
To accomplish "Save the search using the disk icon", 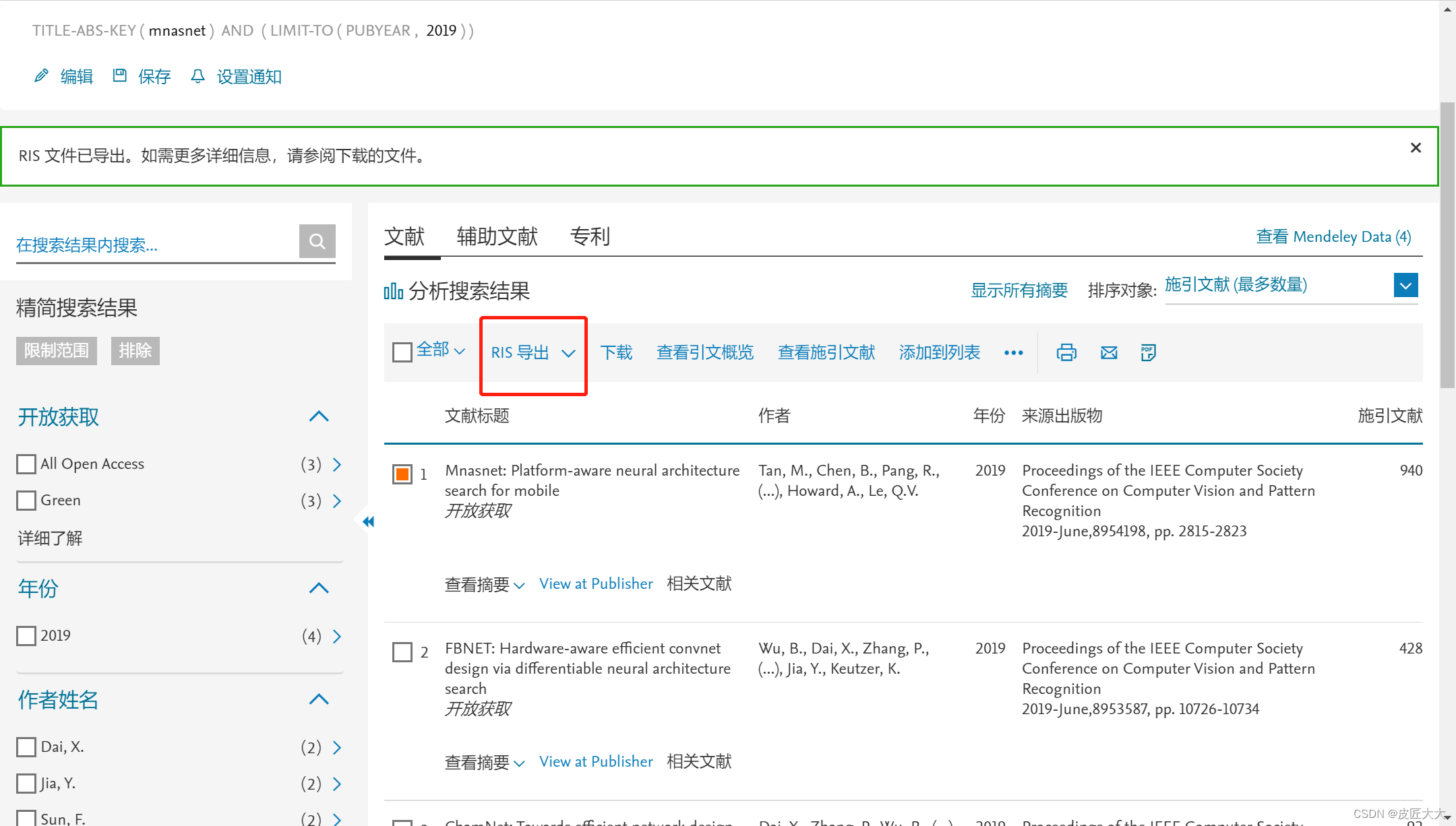I will (x=120, y=75).
